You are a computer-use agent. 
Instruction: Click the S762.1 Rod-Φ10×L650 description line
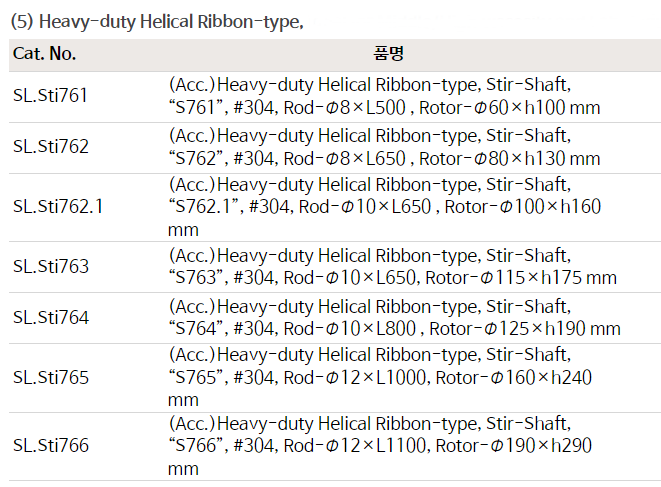pos(385,207)
